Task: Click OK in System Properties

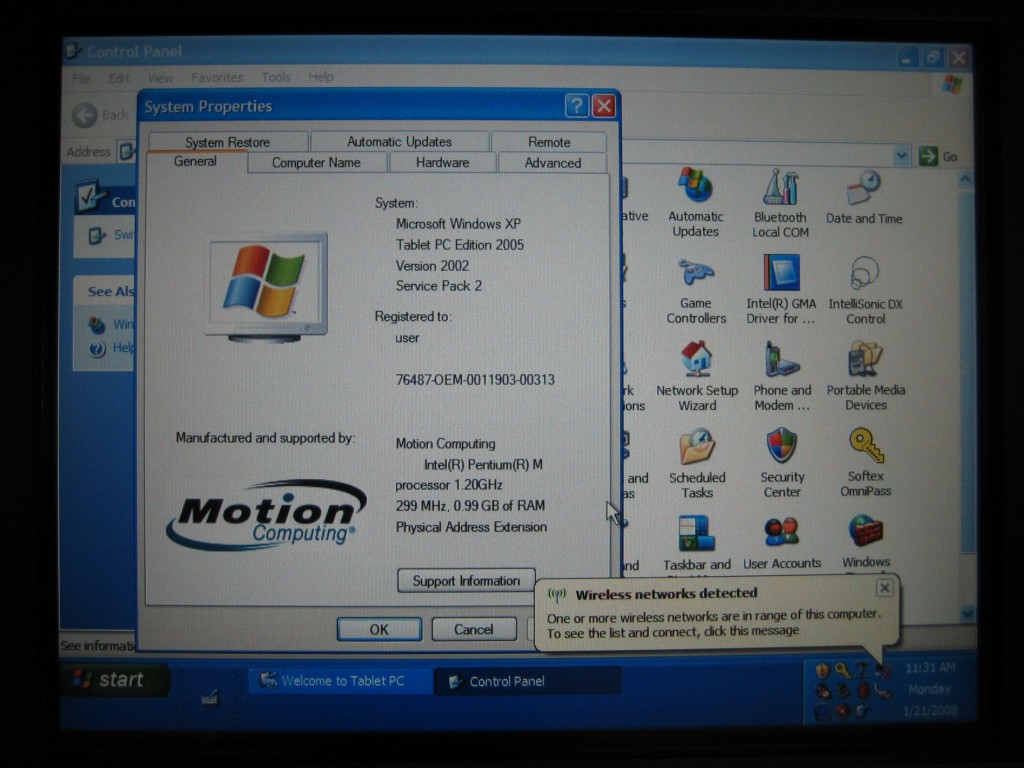Action: pos(379,630)
